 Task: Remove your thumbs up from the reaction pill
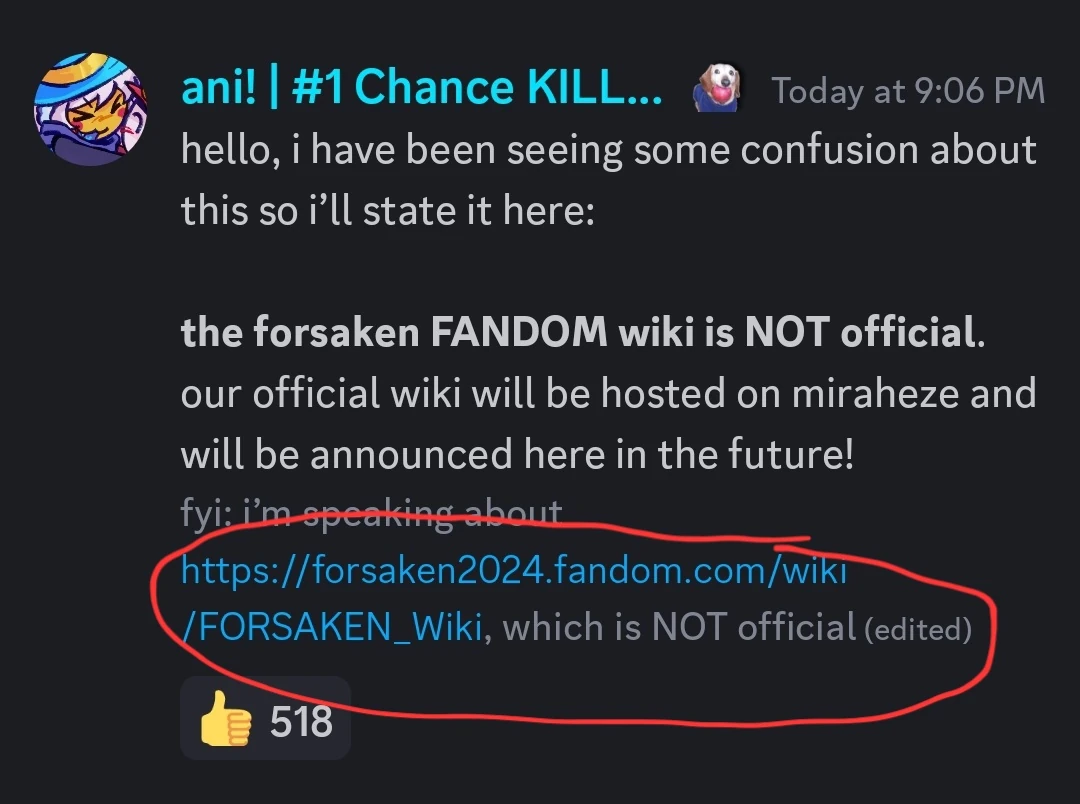tap(264, 718)
